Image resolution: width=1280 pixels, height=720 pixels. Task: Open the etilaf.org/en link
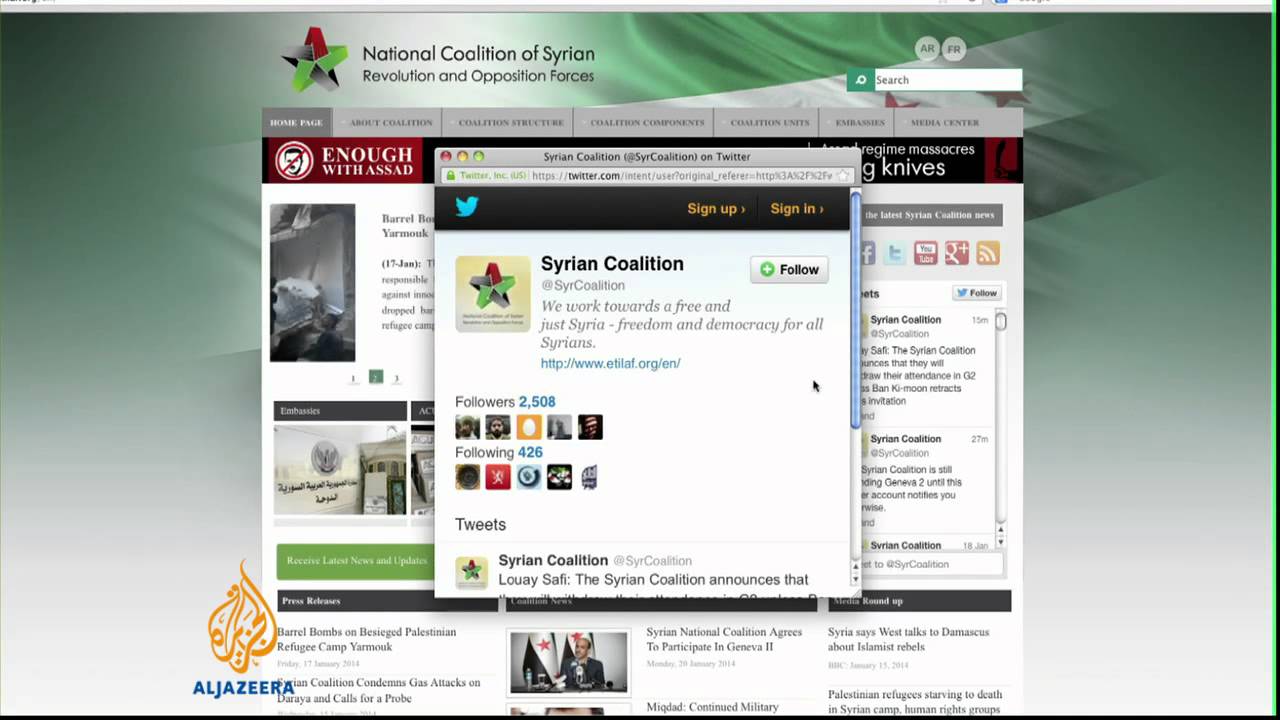click(610, 363)
